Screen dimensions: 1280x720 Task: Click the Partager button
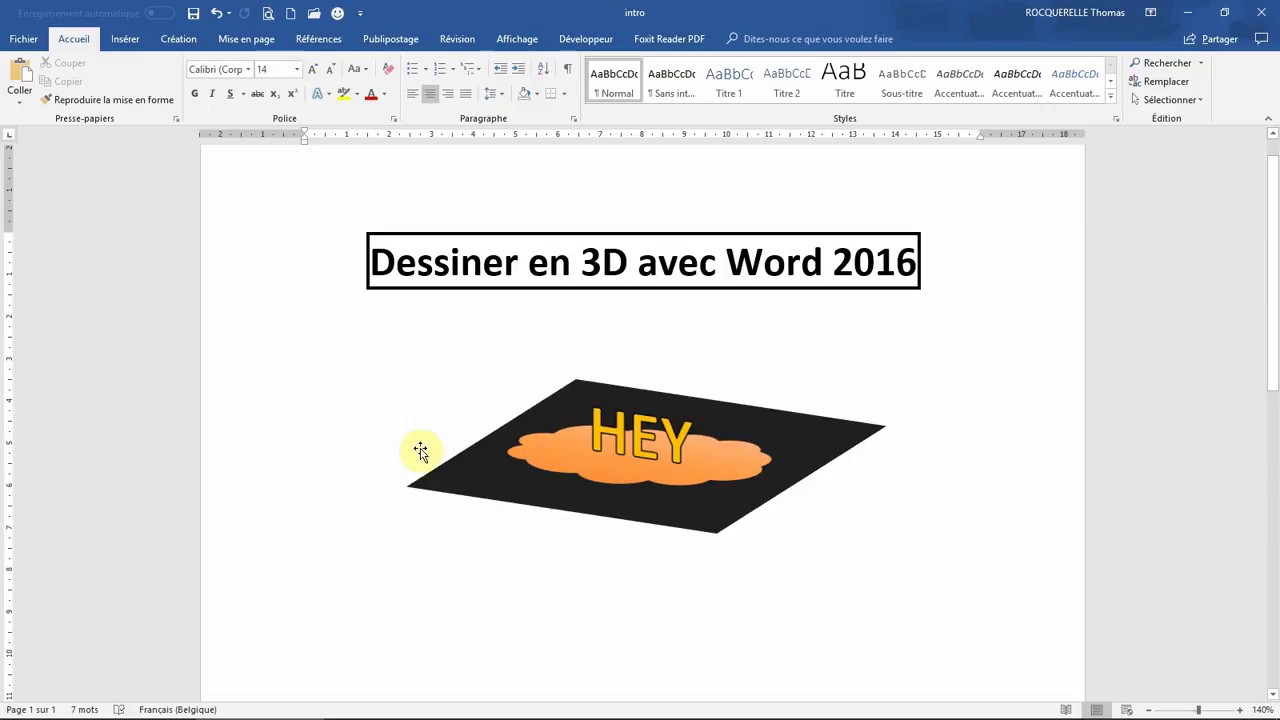(1211, 39)
